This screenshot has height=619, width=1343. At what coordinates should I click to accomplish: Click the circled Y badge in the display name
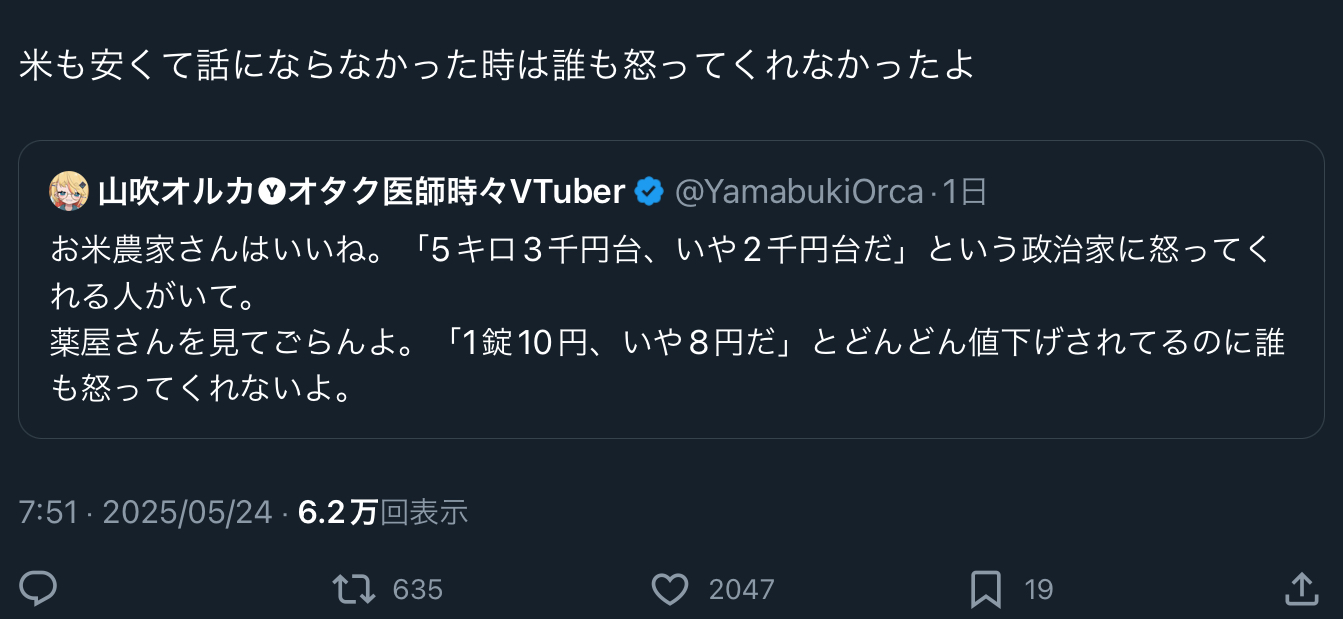(x=271, y=191)
